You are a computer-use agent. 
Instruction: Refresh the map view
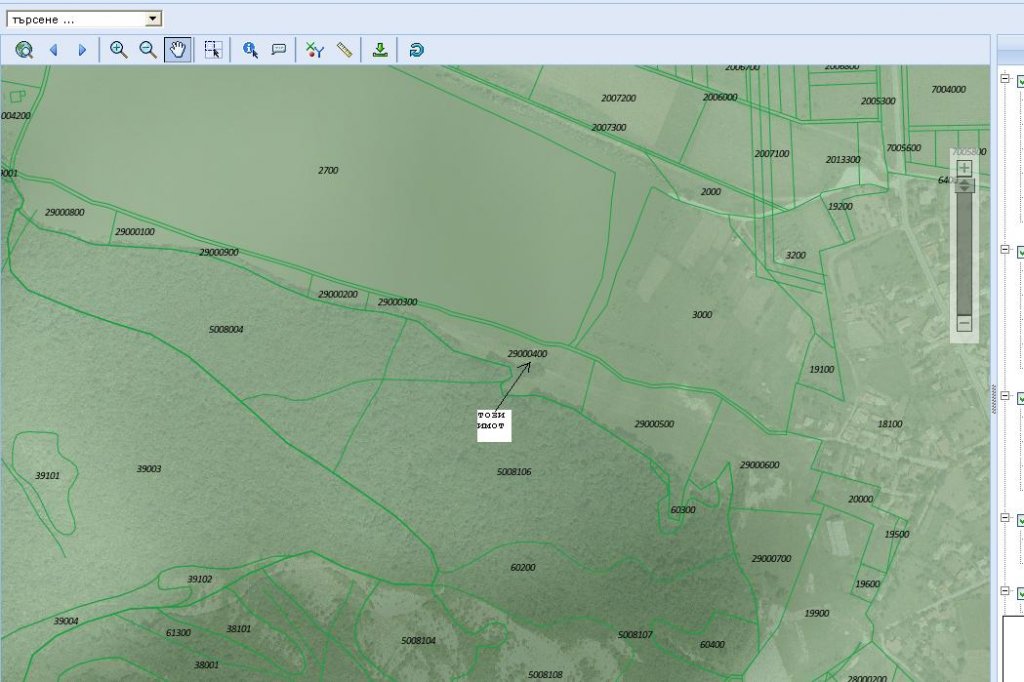click(416, 50)
